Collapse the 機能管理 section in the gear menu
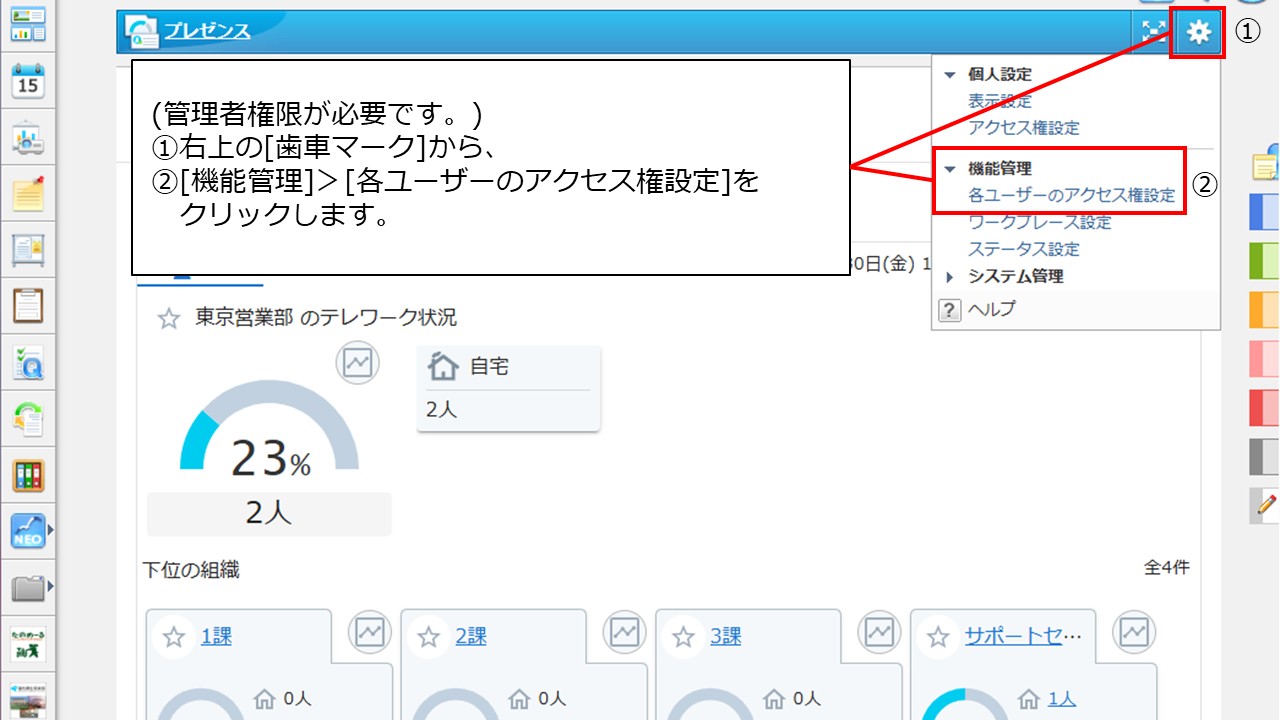1280x720 pixels. [x=948, y=168]
